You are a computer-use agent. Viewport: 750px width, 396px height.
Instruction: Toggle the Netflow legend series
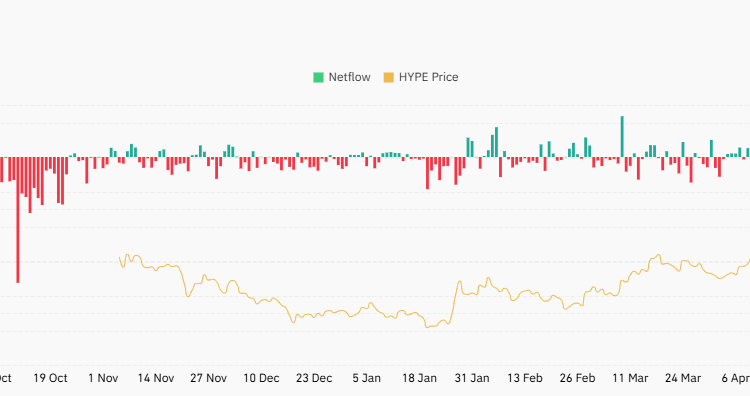[342, 77]
